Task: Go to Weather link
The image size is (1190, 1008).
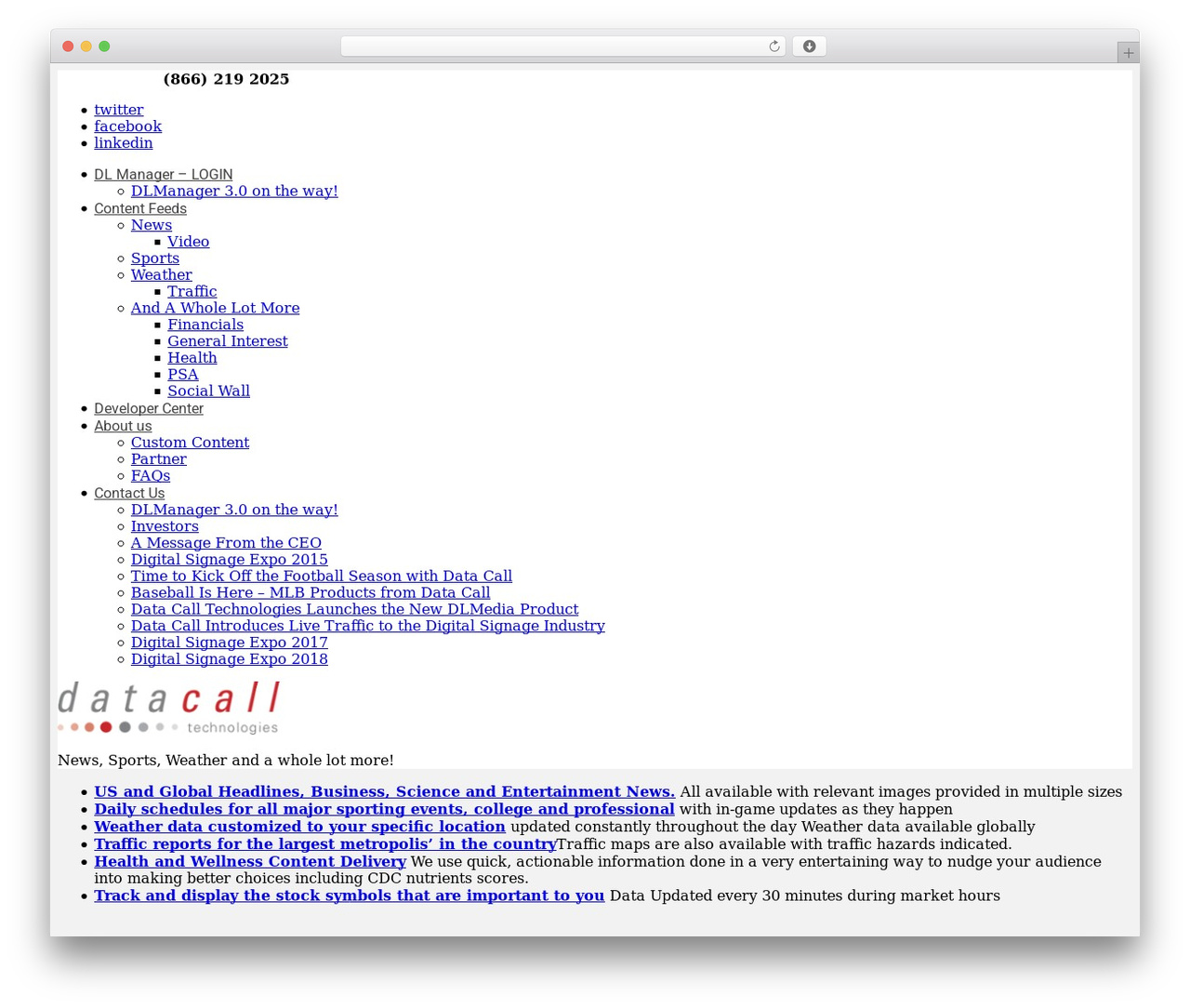Action: pos(162,276)
